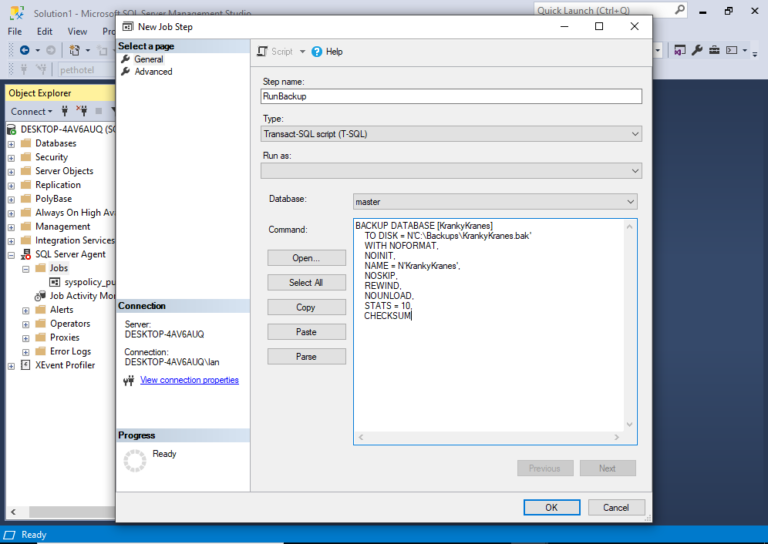
Task: Click the connection properties plug icon
Action: pyautogui.click(x=128, y=380)
